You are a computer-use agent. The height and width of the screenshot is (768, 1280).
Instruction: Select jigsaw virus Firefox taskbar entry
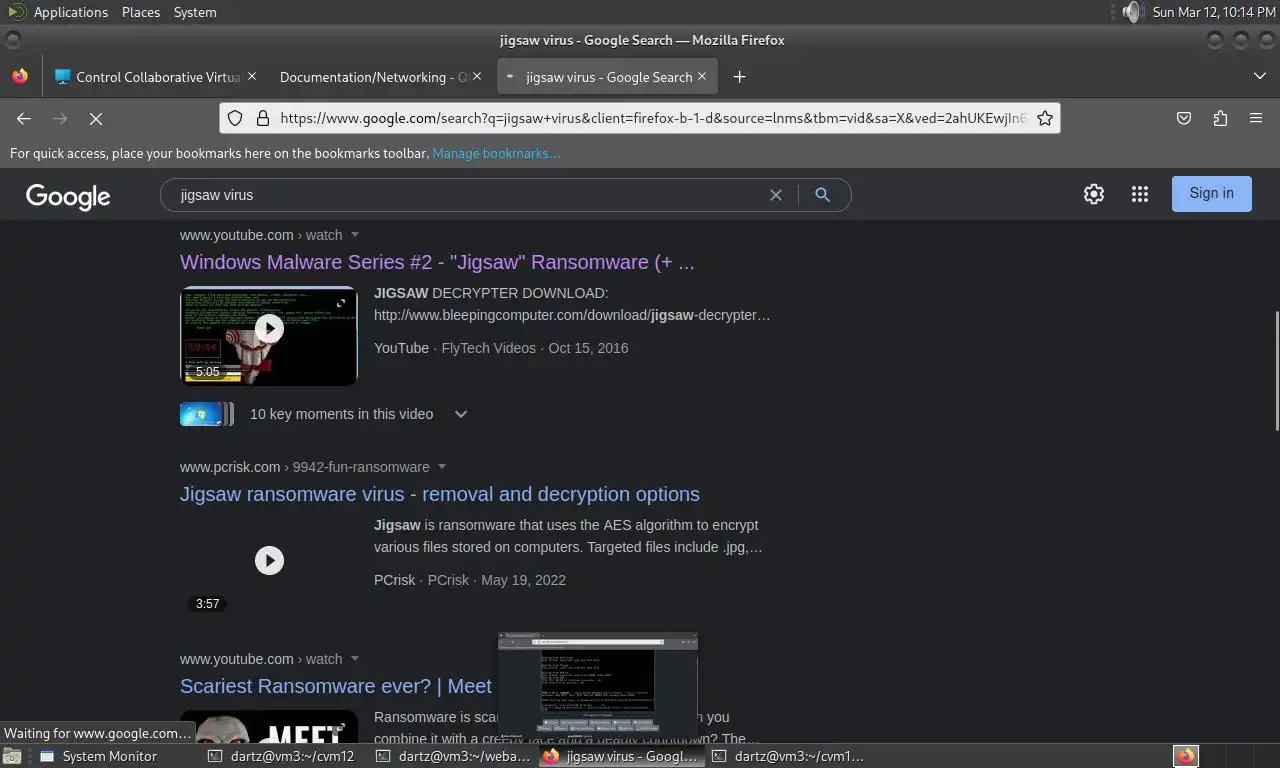tap(621, 756)
